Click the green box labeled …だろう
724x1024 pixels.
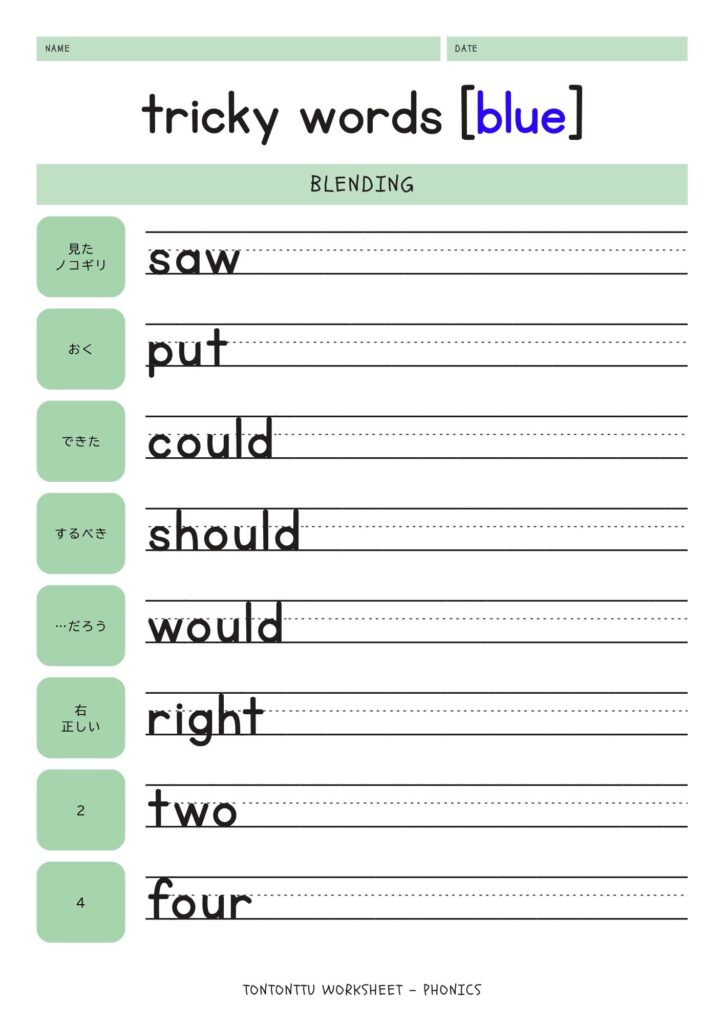[x=81, y=626]
